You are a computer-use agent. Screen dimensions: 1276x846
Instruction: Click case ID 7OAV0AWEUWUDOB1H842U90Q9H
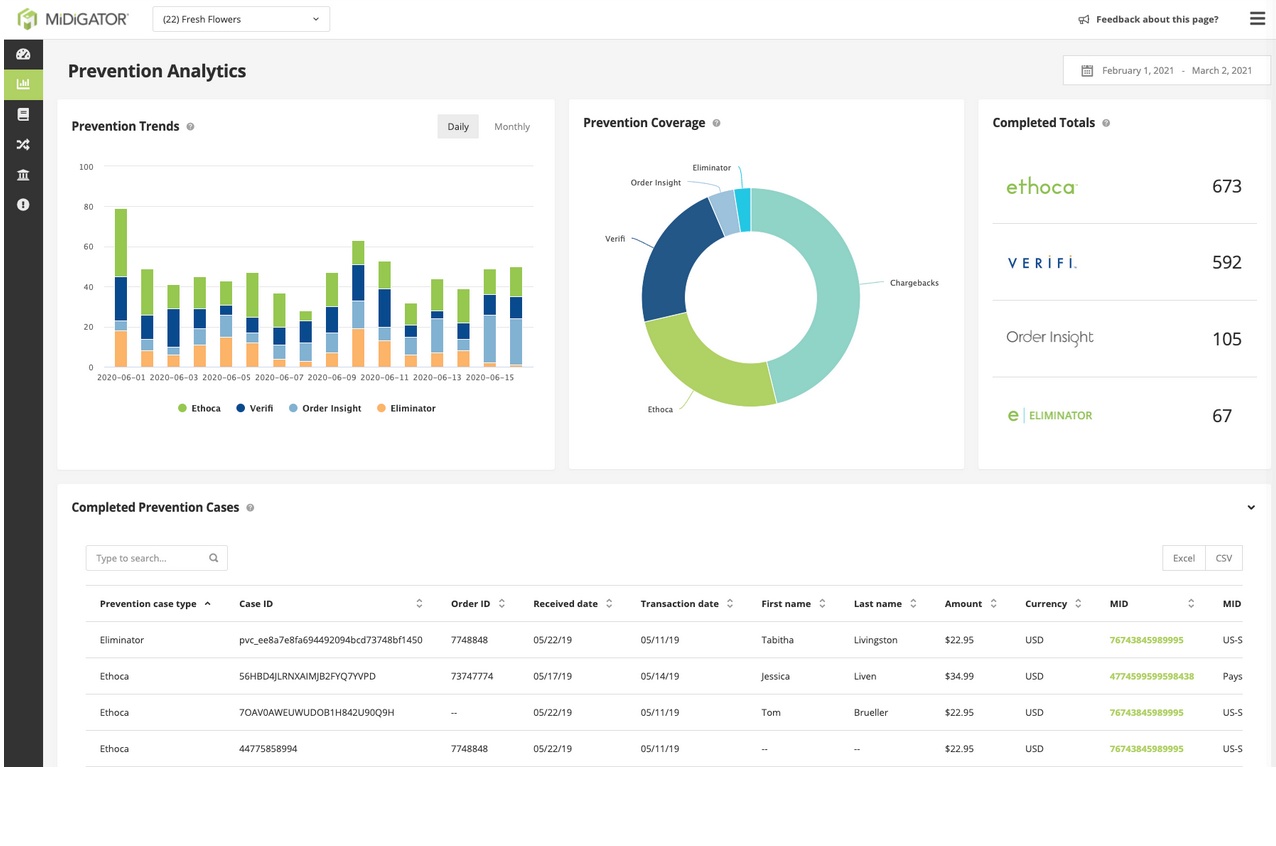(317, 713)
